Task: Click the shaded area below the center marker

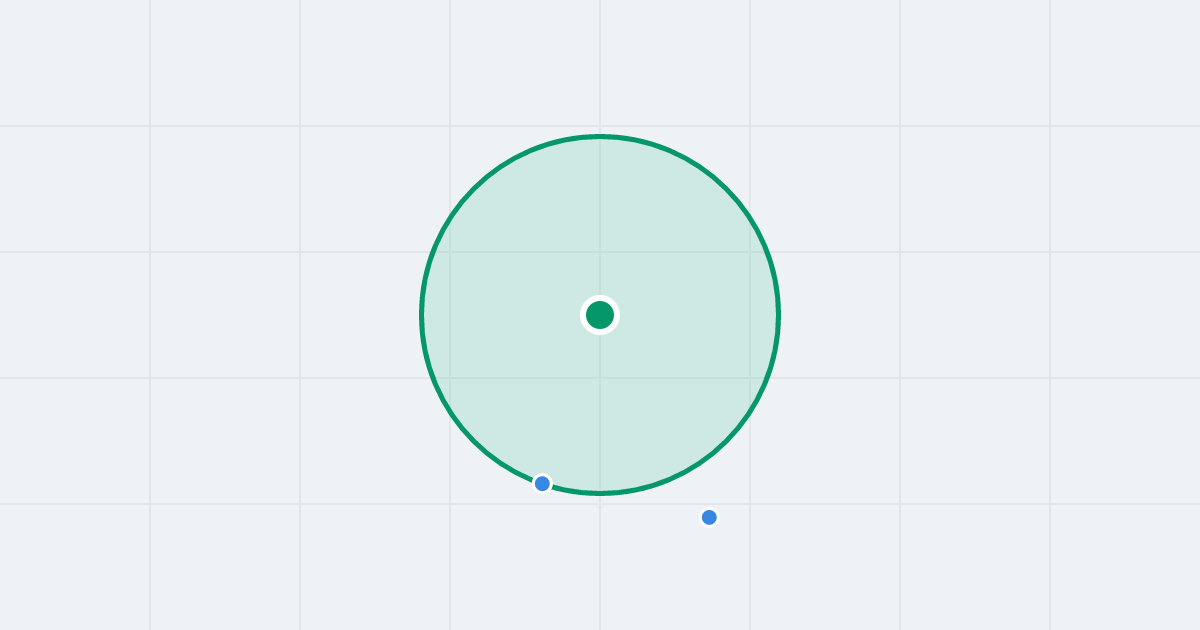Action: pos(600,405)
